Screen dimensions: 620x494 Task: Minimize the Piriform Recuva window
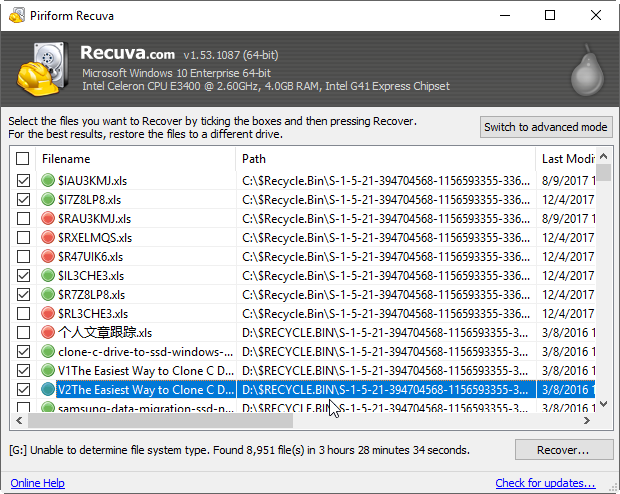505,15
